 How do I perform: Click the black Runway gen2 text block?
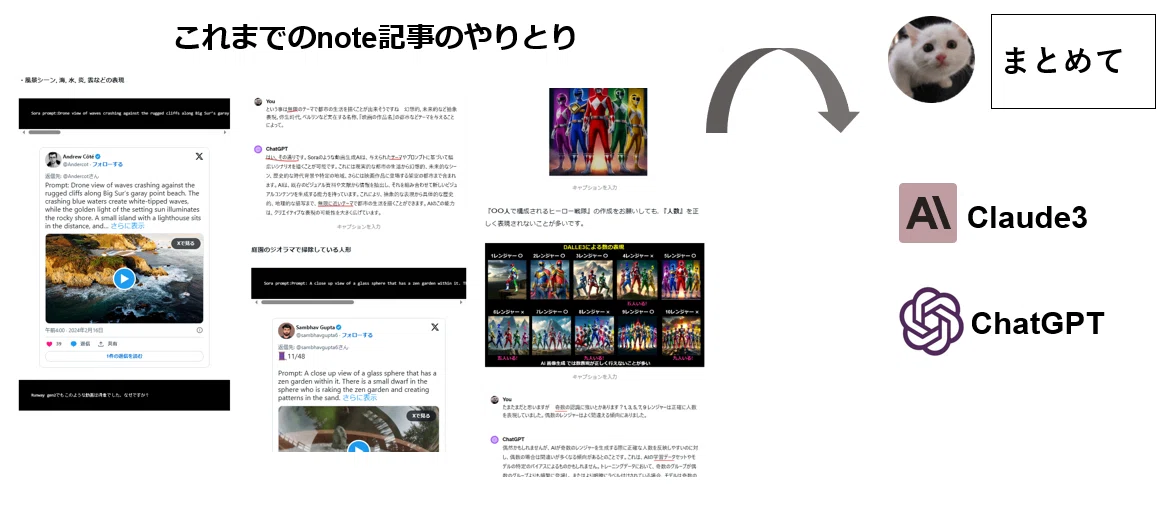point(124,395)
